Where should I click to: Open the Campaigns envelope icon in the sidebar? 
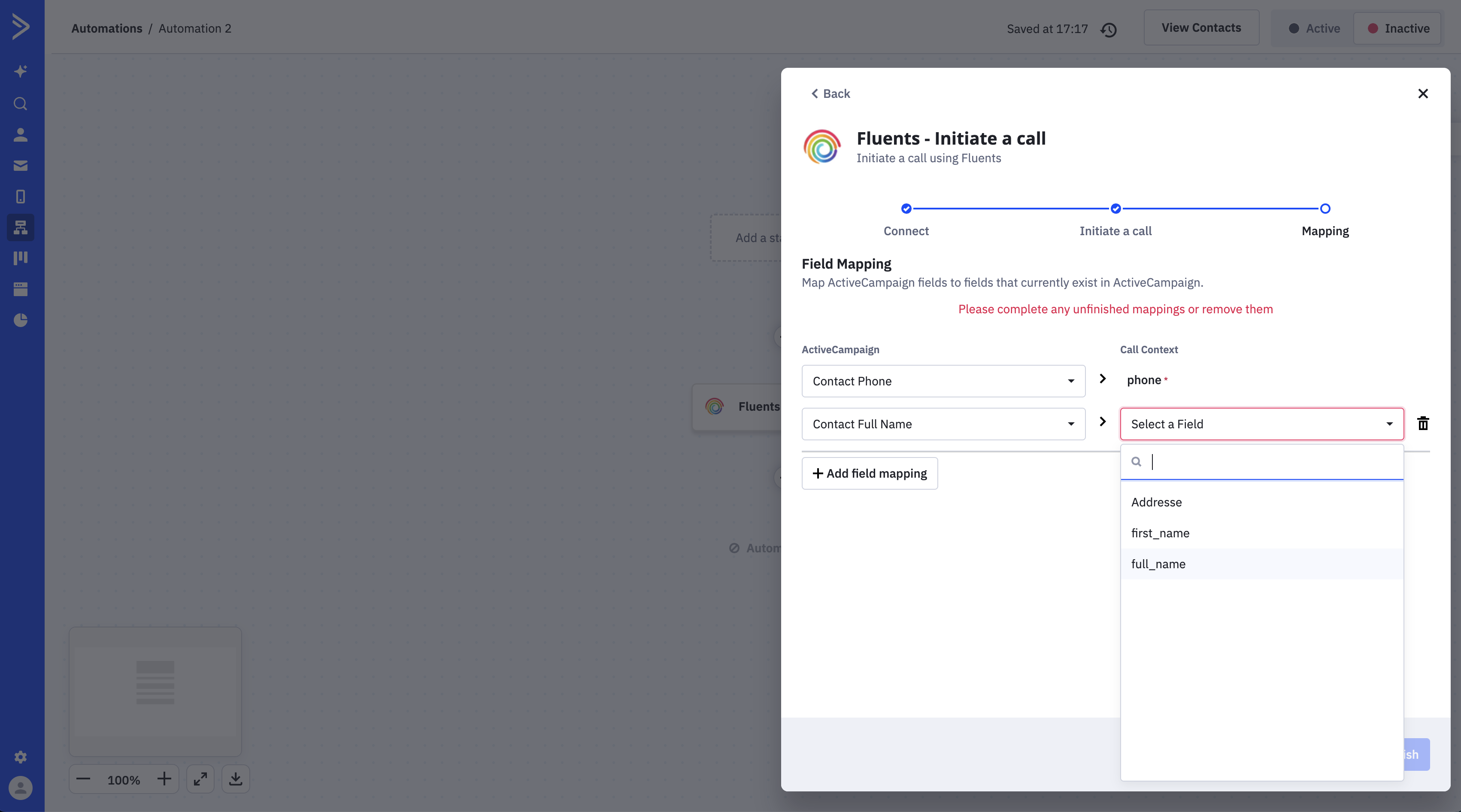(x=21, y=166)
